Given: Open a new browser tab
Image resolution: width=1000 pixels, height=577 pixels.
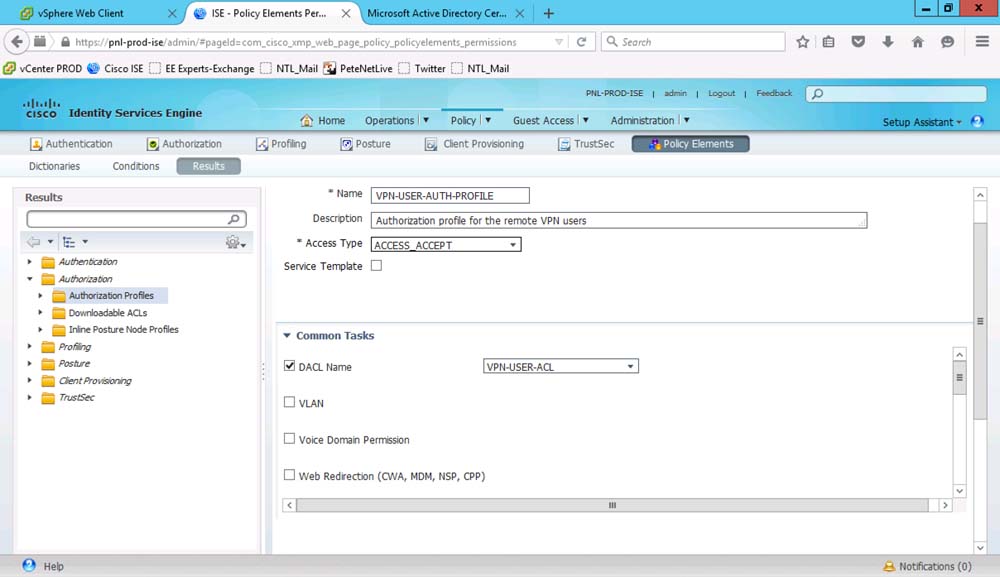Looking at the screenshot, I should coord(548,13).
